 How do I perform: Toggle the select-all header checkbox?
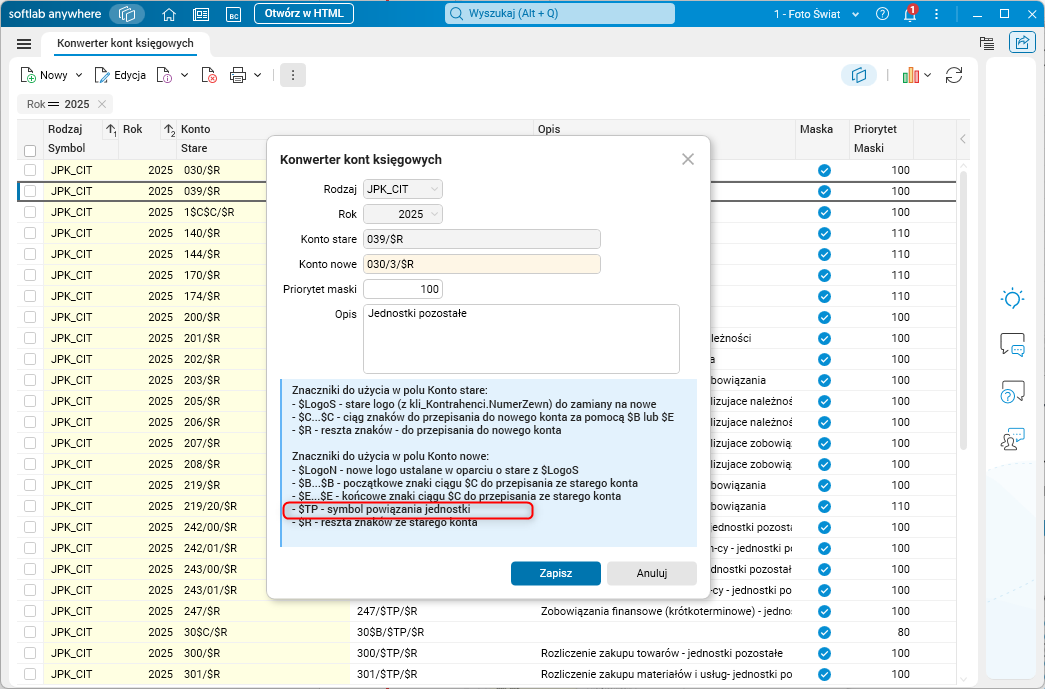[30, 151]
